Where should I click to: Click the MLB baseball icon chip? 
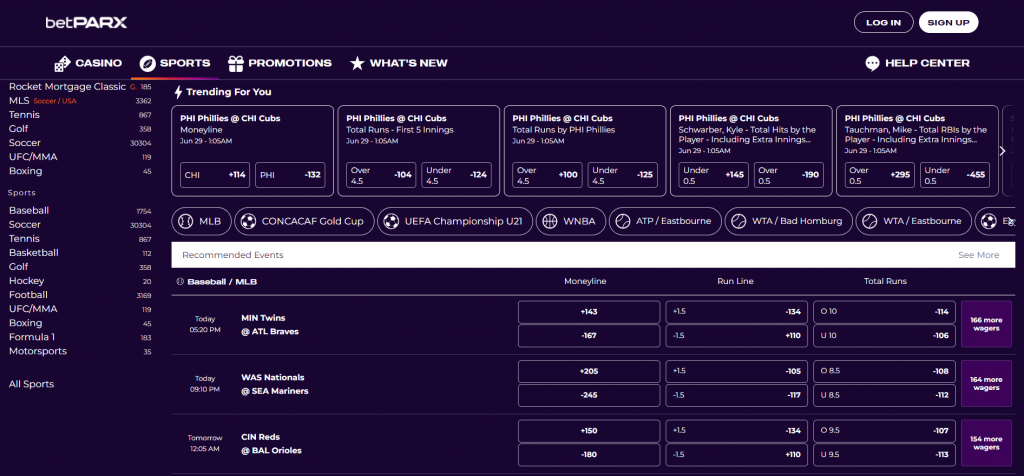(x=185, y=221)
